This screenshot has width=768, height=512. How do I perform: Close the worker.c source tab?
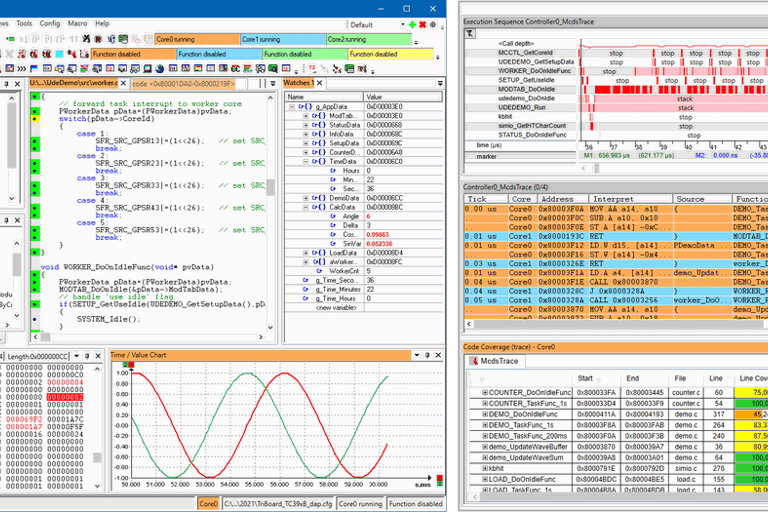coord(125,82)
